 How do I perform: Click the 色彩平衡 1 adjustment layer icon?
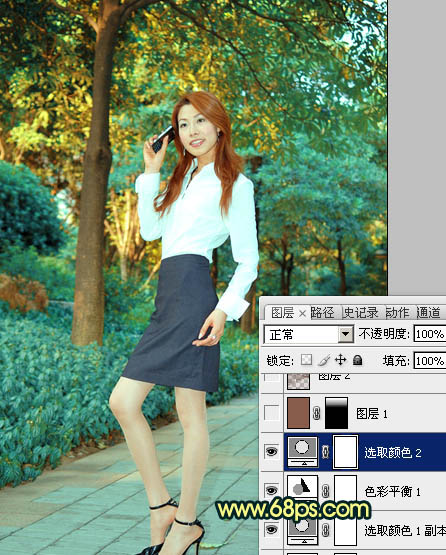click(303, 490)
